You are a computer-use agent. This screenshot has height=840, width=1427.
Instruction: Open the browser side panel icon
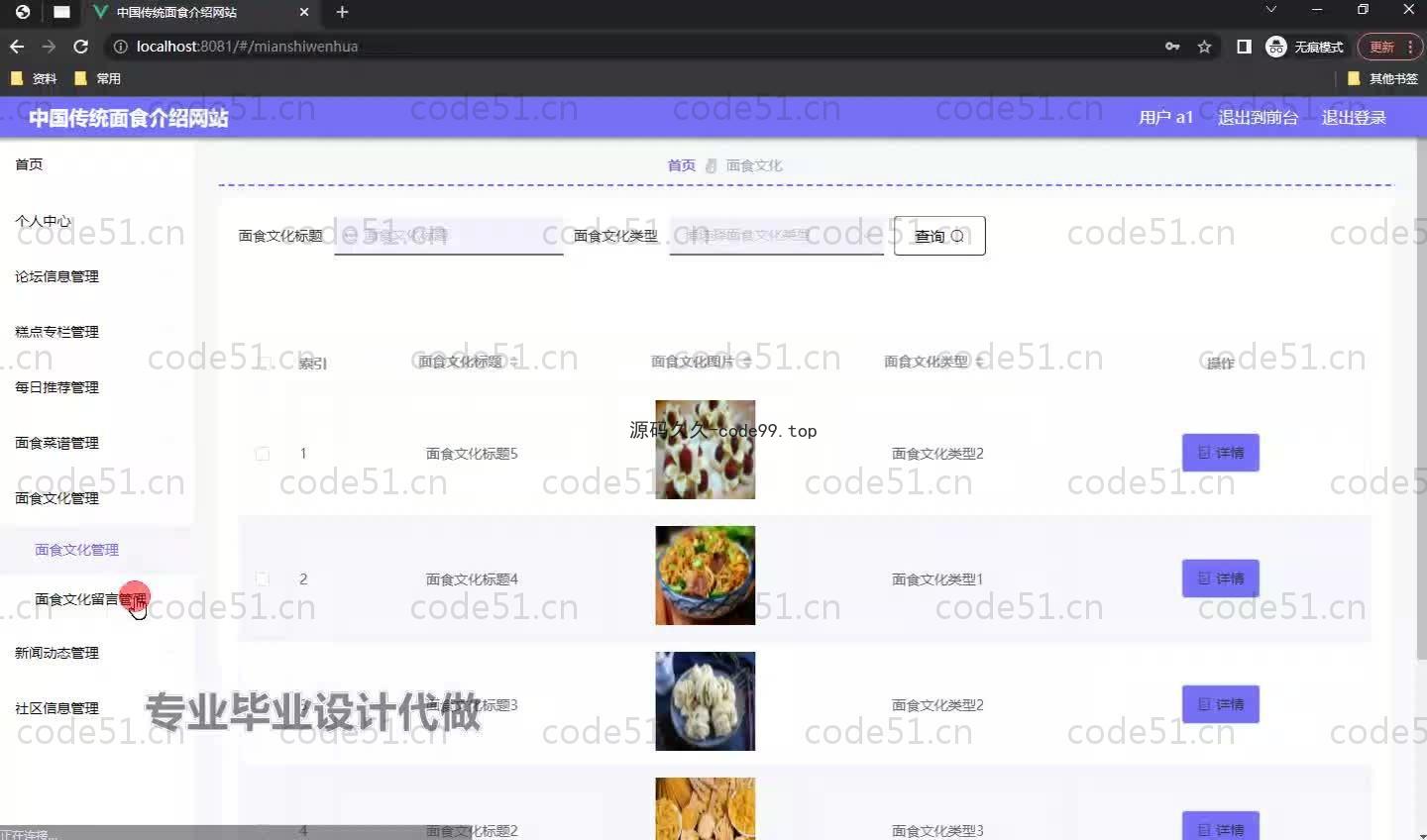tap(1244, 47)
